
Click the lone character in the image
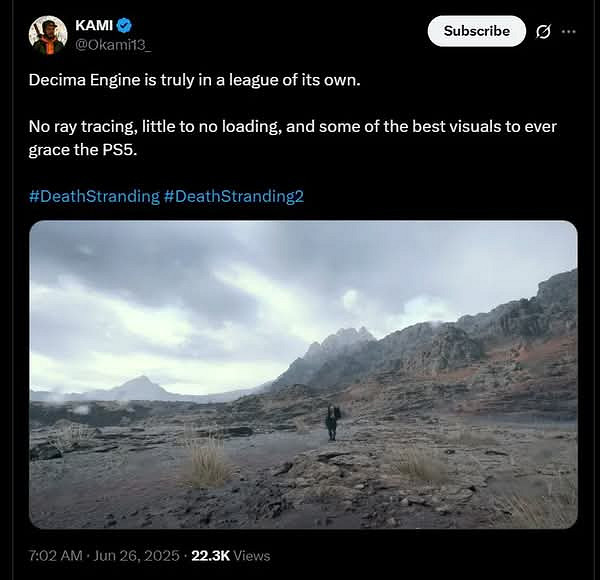pos(331,422)
